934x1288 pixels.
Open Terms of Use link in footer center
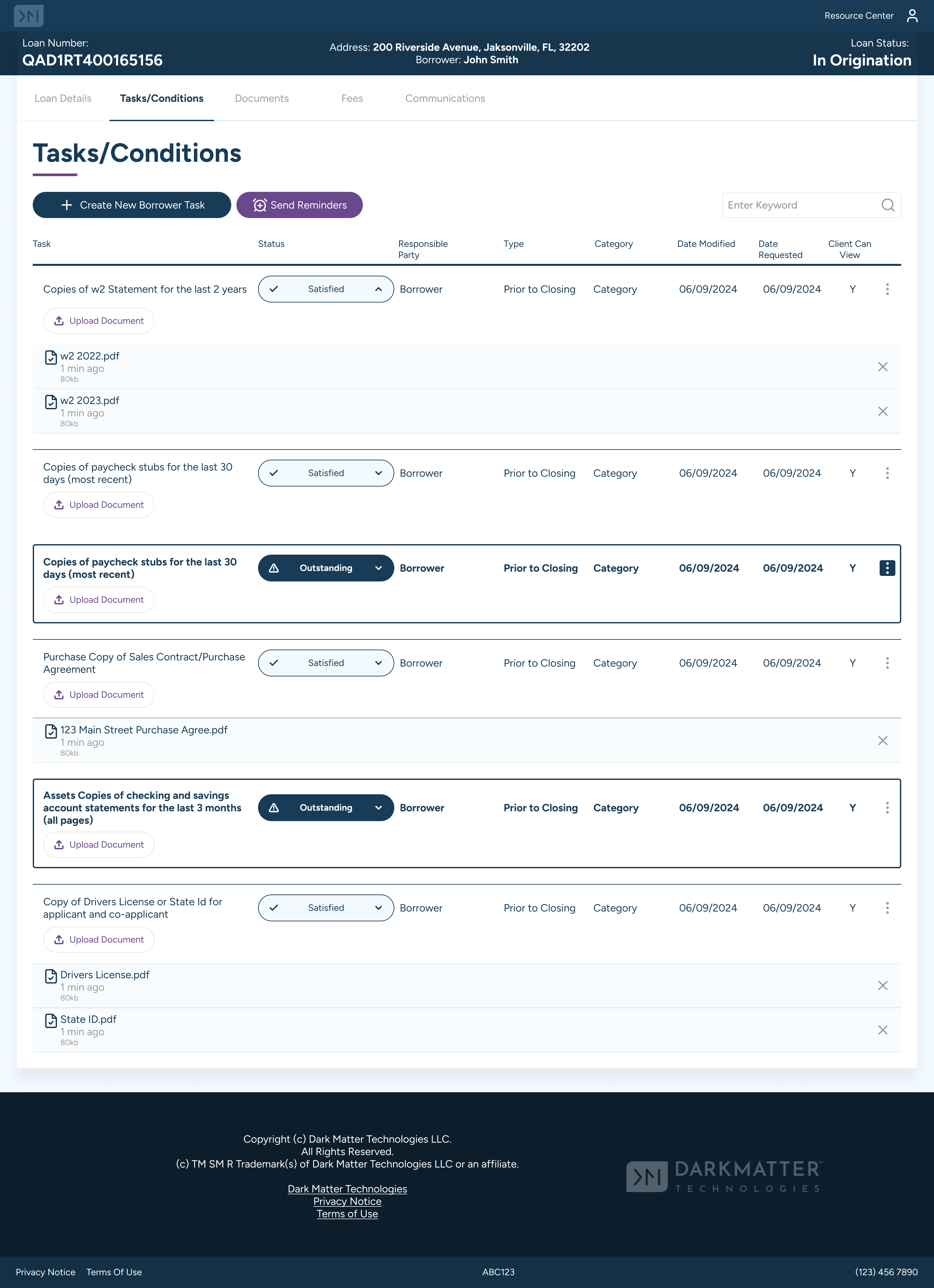[347, 1214]
